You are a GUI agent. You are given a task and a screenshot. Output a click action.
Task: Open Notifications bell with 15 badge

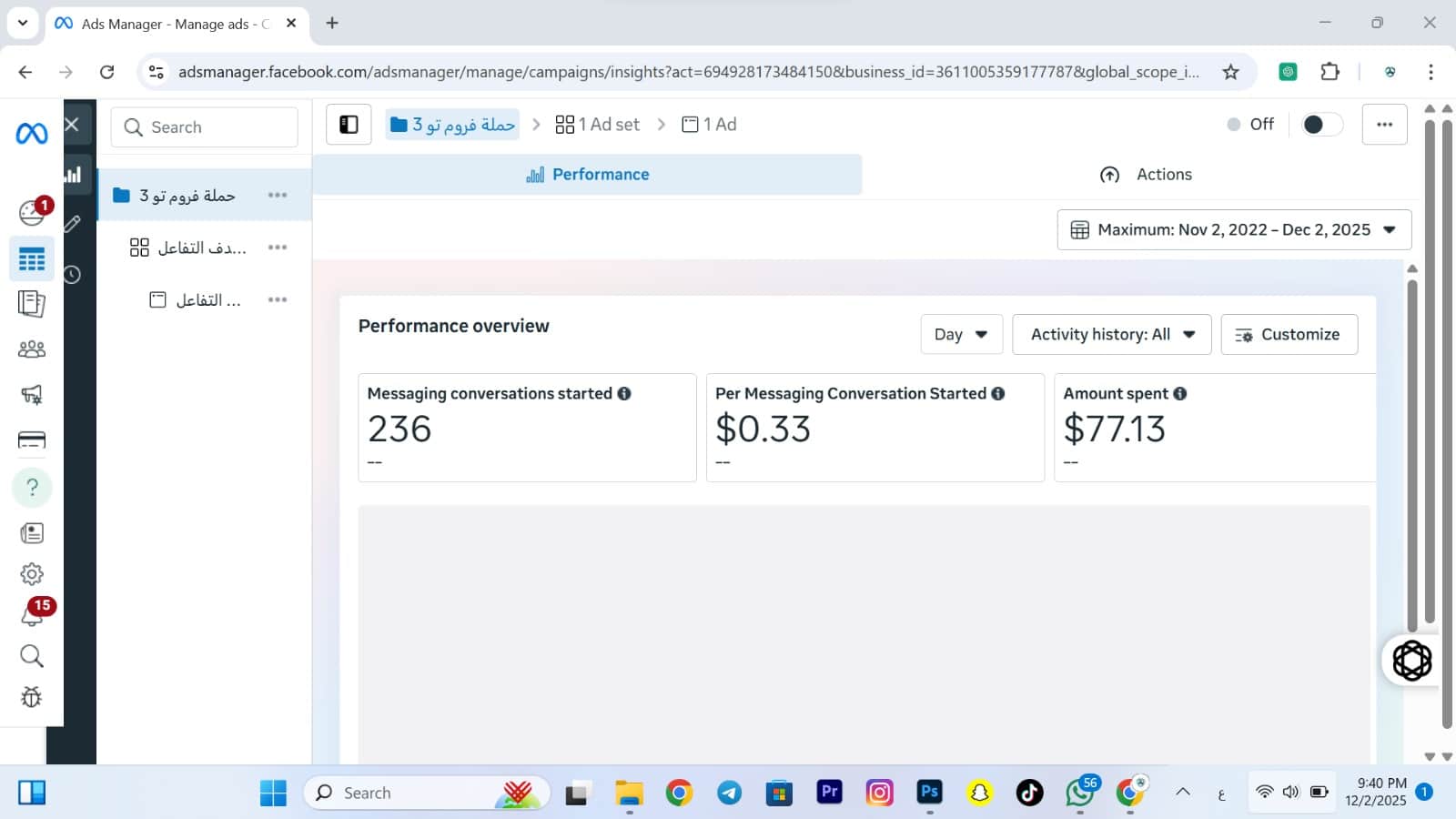click(x=32, y=616)
